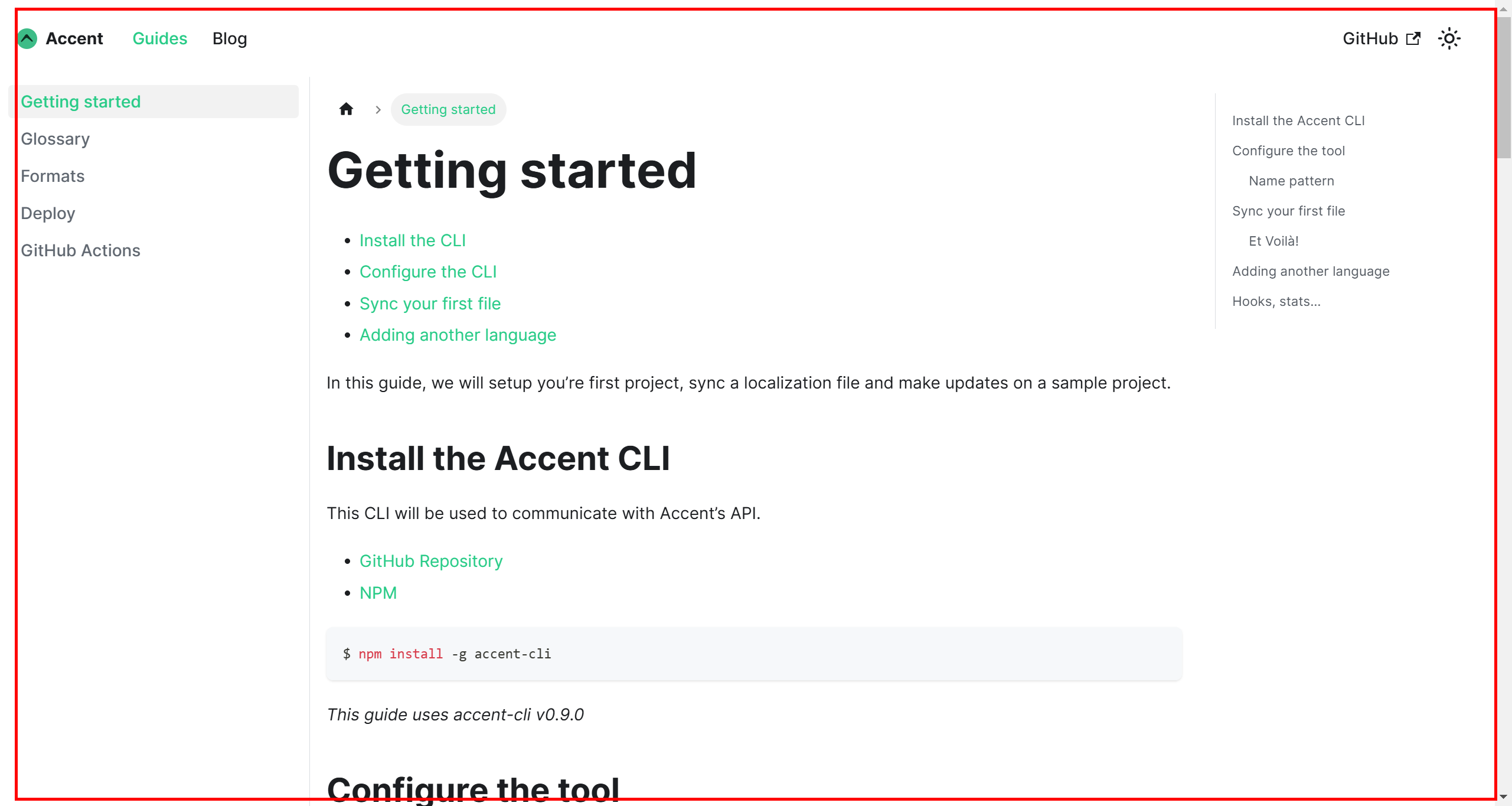Jump to Name pattern in table of contents
The height and width of the screenshot is (806, 1512).
[x=1291, y=181]
